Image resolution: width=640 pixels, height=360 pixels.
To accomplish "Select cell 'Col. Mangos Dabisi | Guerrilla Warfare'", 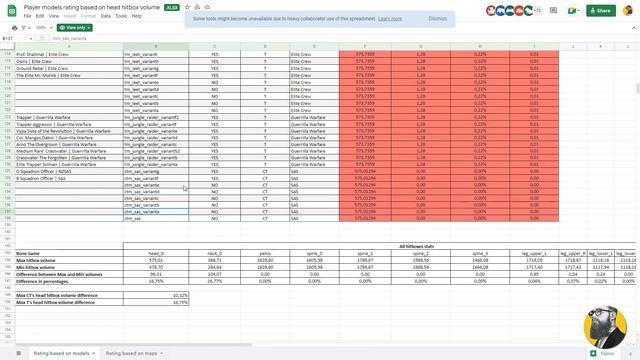I will [69, 138].
